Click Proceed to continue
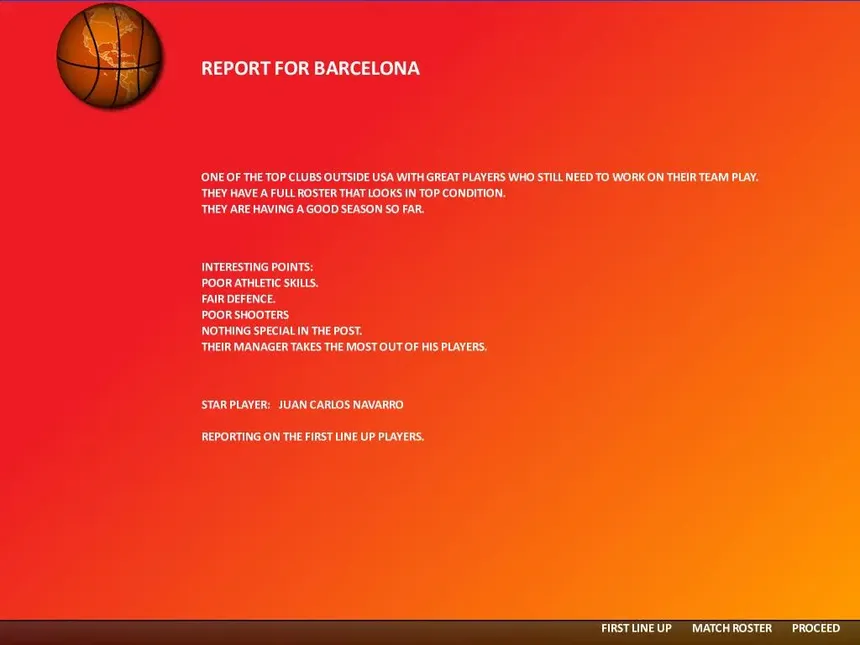Screen dimensions: 860x645 pos(816,628)
